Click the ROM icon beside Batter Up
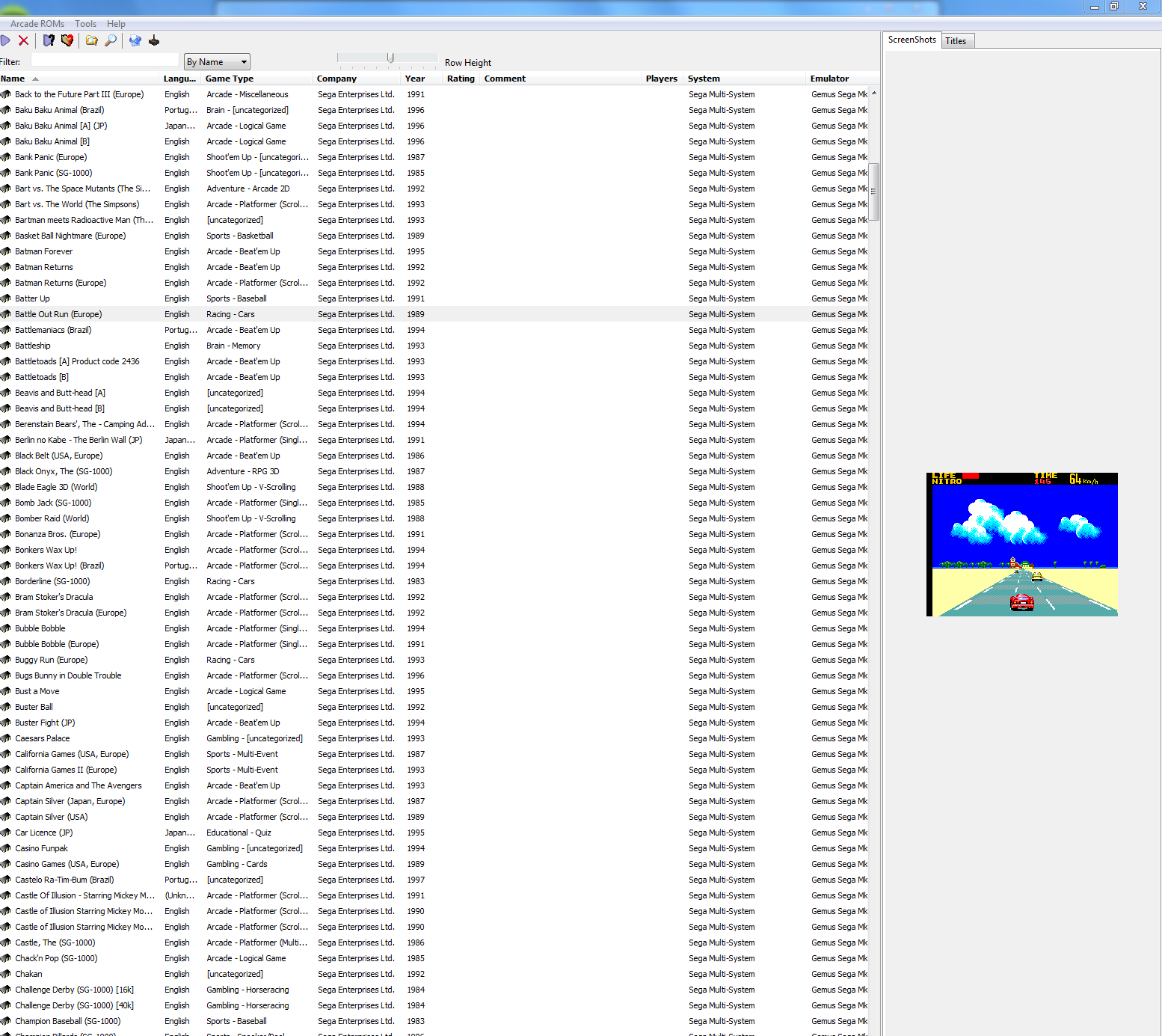This screenshot has height=1036, width=1162. click(x=6, y=298)
